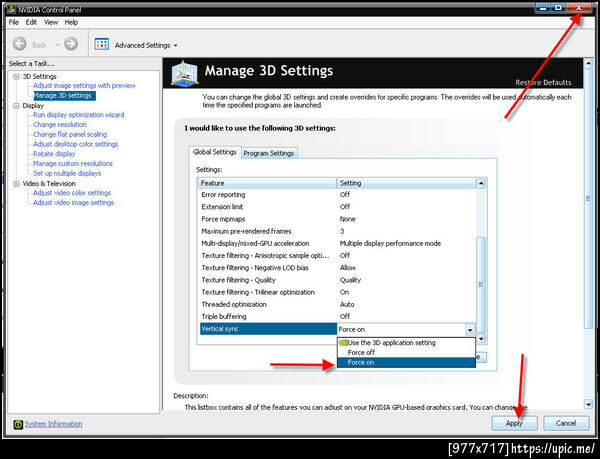Click the Apply button

(514, 423)
